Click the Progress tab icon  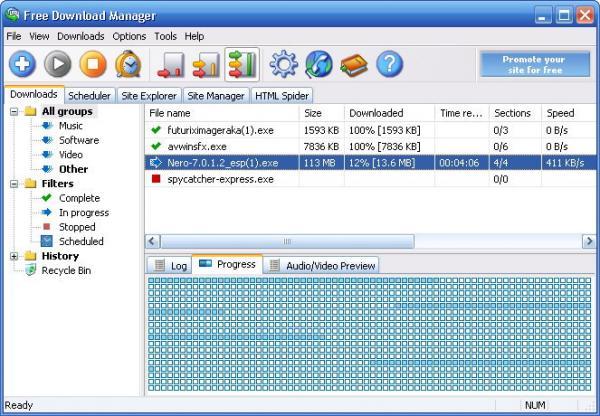pyautogui.click(x=205, y=263)
